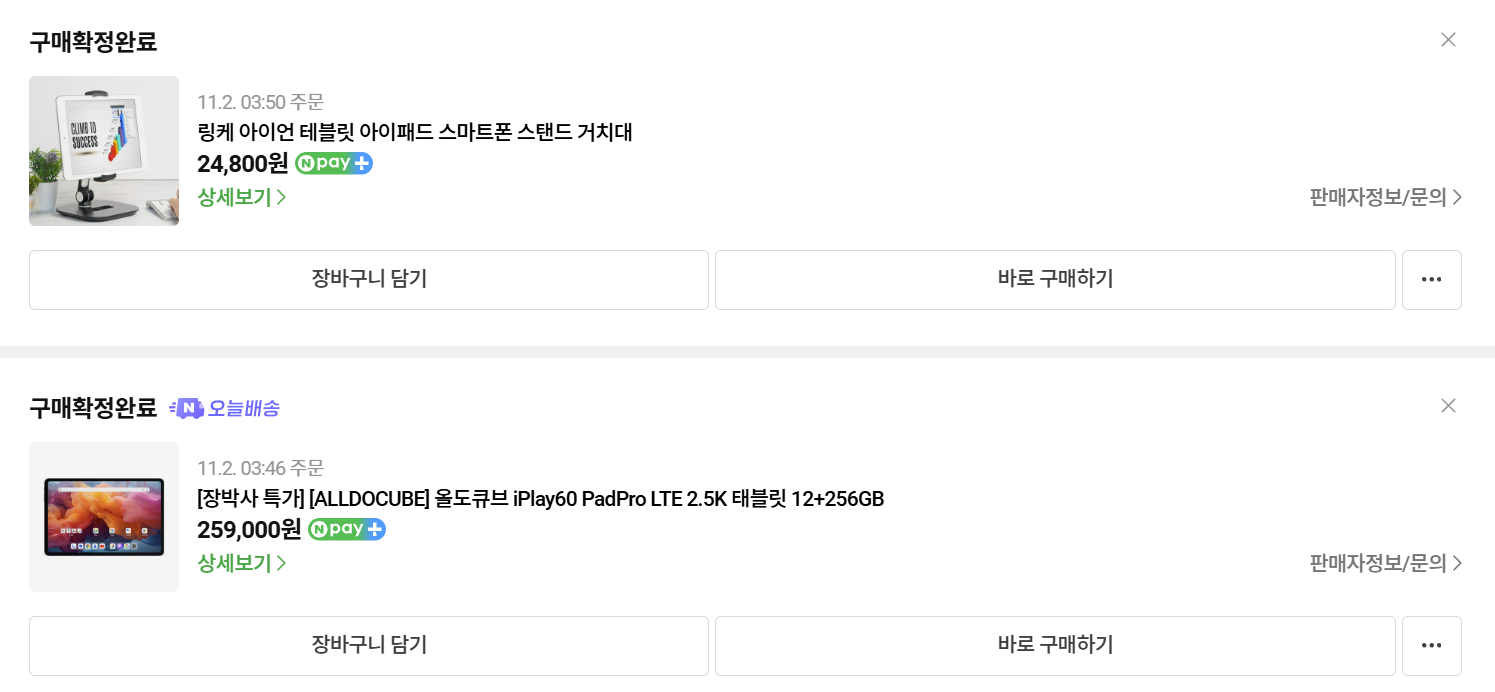
Task: Buy the ALLDOCUBE tablet now (바로 구매하기)
Action: (x=1055, y=646)
